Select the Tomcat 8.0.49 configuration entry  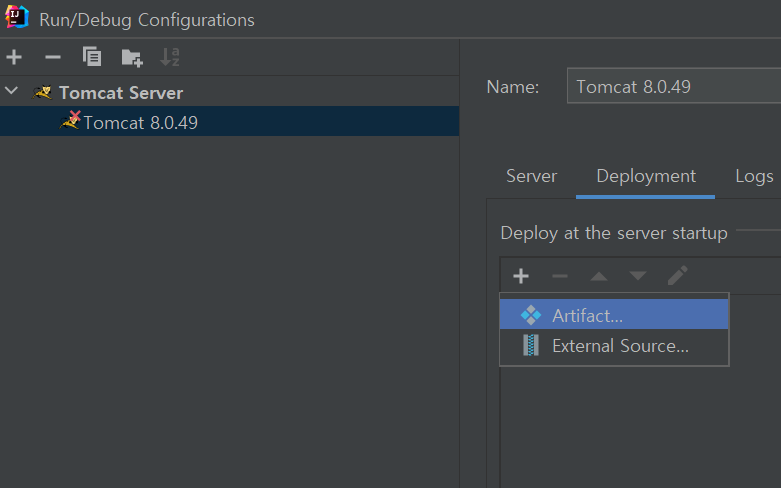pos(229,122)
